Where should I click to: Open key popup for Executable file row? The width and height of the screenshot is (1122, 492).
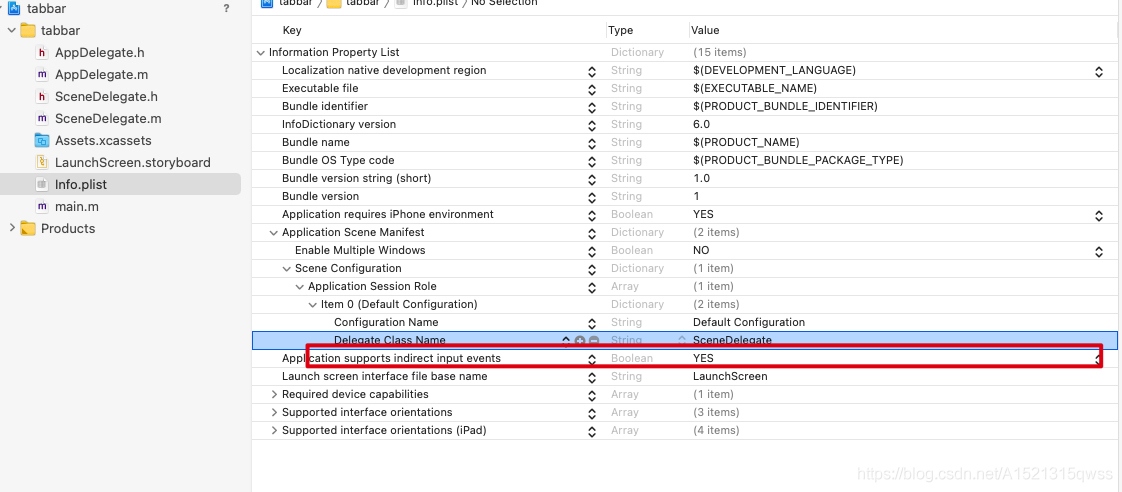coord(592,89)
